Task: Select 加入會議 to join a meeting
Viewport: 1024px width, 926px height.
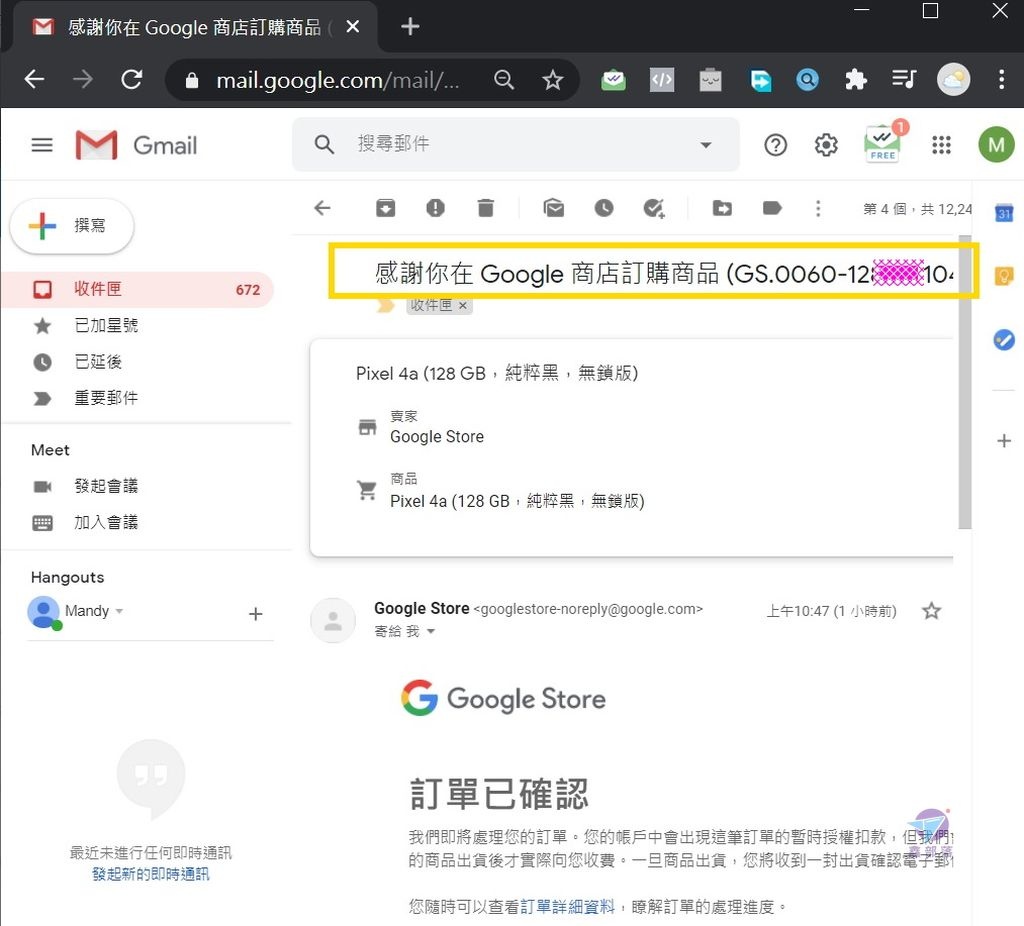Action: coord(106,522)
